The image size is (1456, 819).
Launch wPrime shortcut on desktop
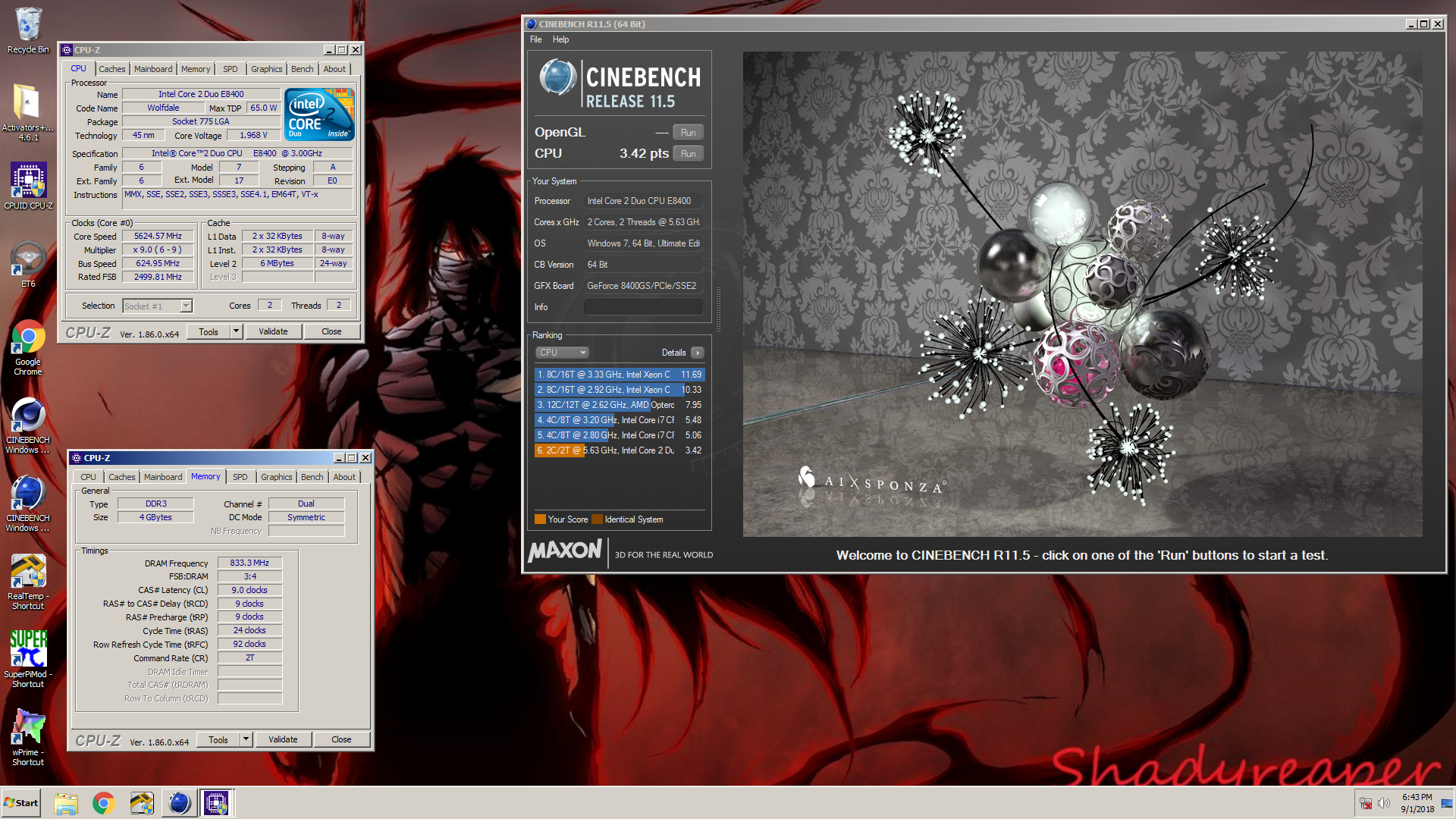tap(28, 738)
